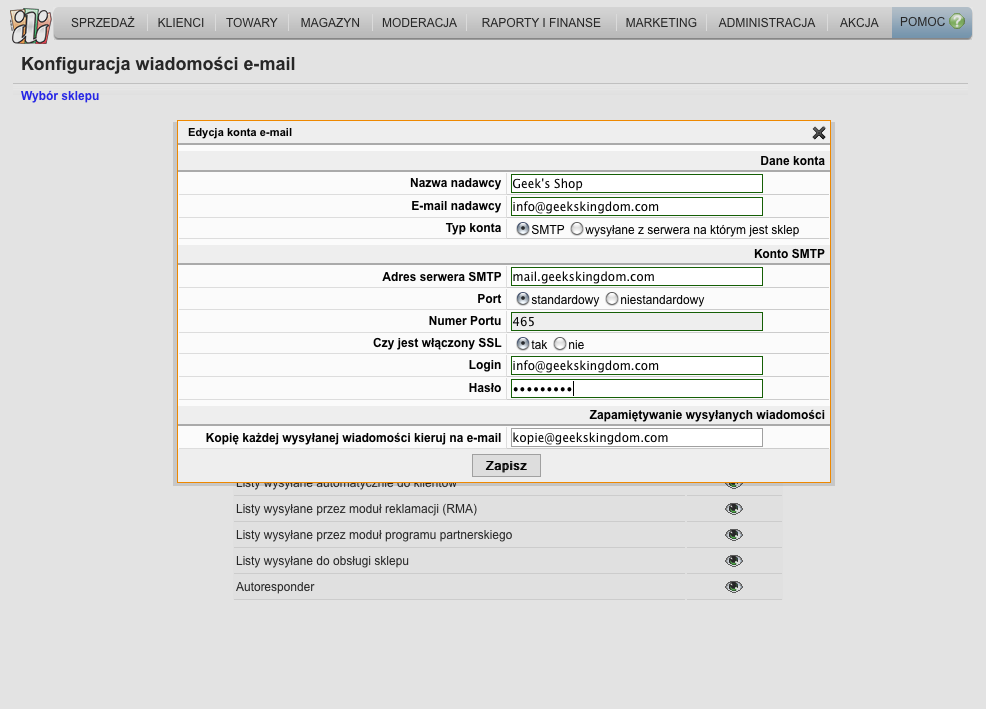Click the shop logo icon in header
Viewport: 986px width, 709px height.
[30, 25]
